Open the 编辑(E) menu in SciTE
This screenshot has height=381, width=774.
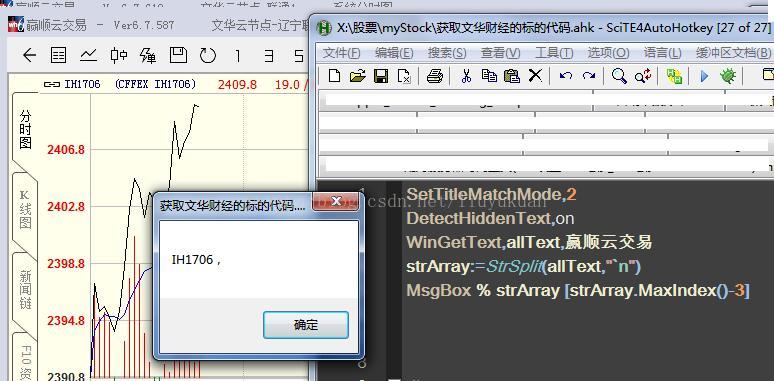pyautogui.click(x=394, y=52)
